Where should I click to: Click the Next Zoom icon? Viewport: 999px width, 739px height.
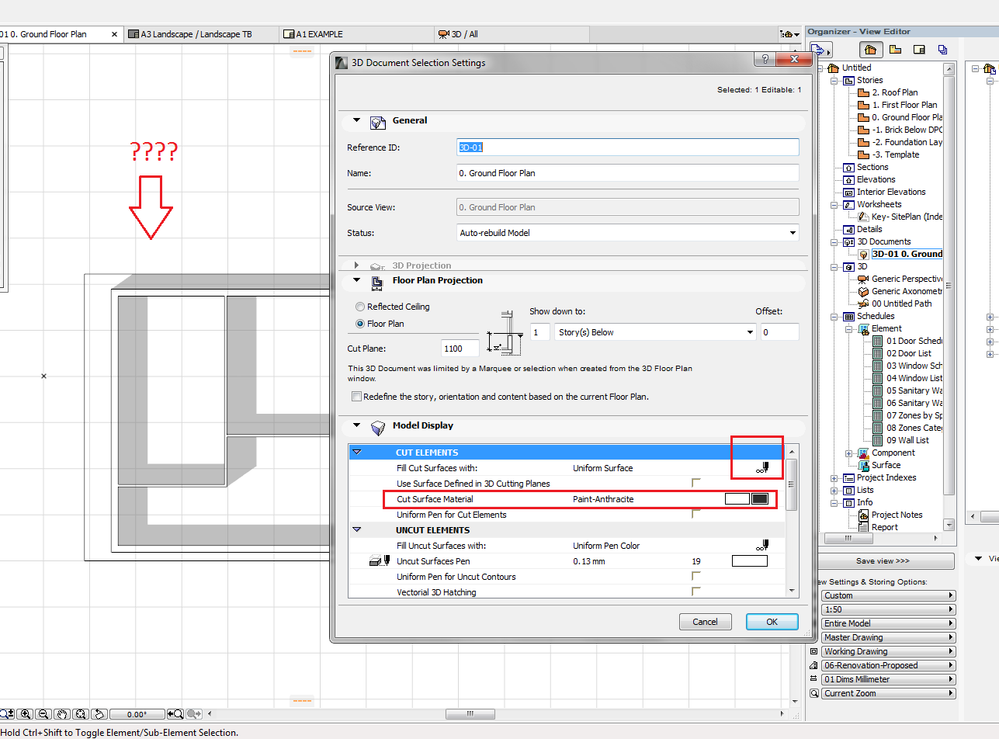point(194,714)
